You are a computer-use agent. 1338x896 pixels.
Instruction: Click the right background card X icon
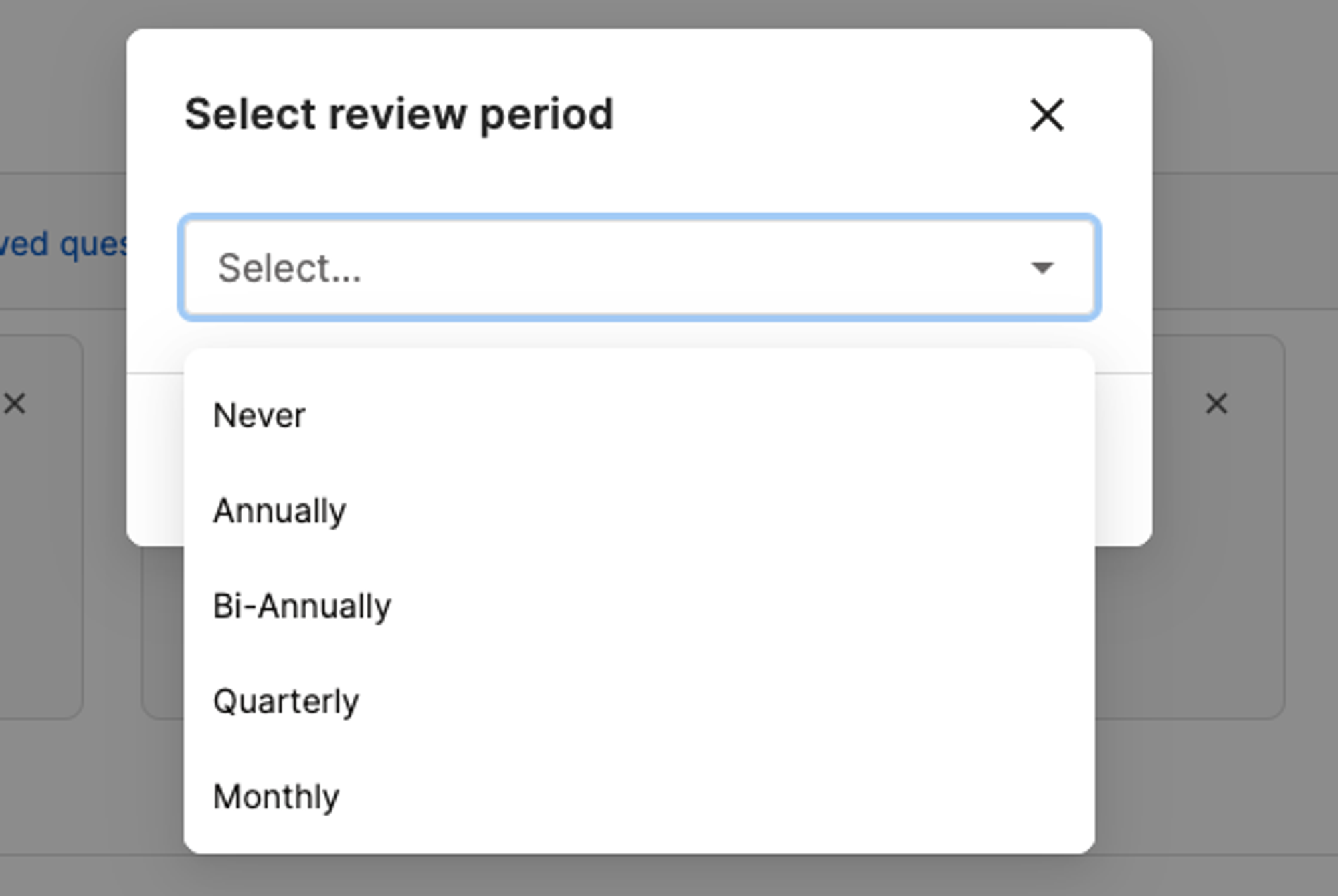tap(1216, 403)
